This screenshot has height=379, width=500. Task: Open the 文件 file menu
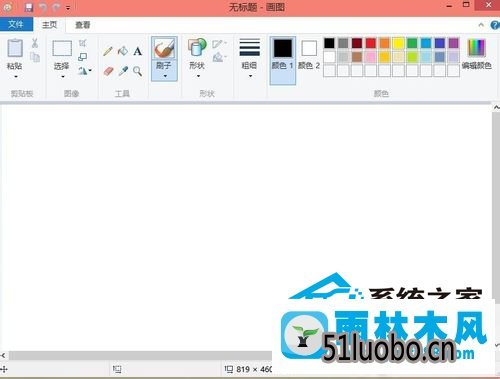[x=16, y=24]
